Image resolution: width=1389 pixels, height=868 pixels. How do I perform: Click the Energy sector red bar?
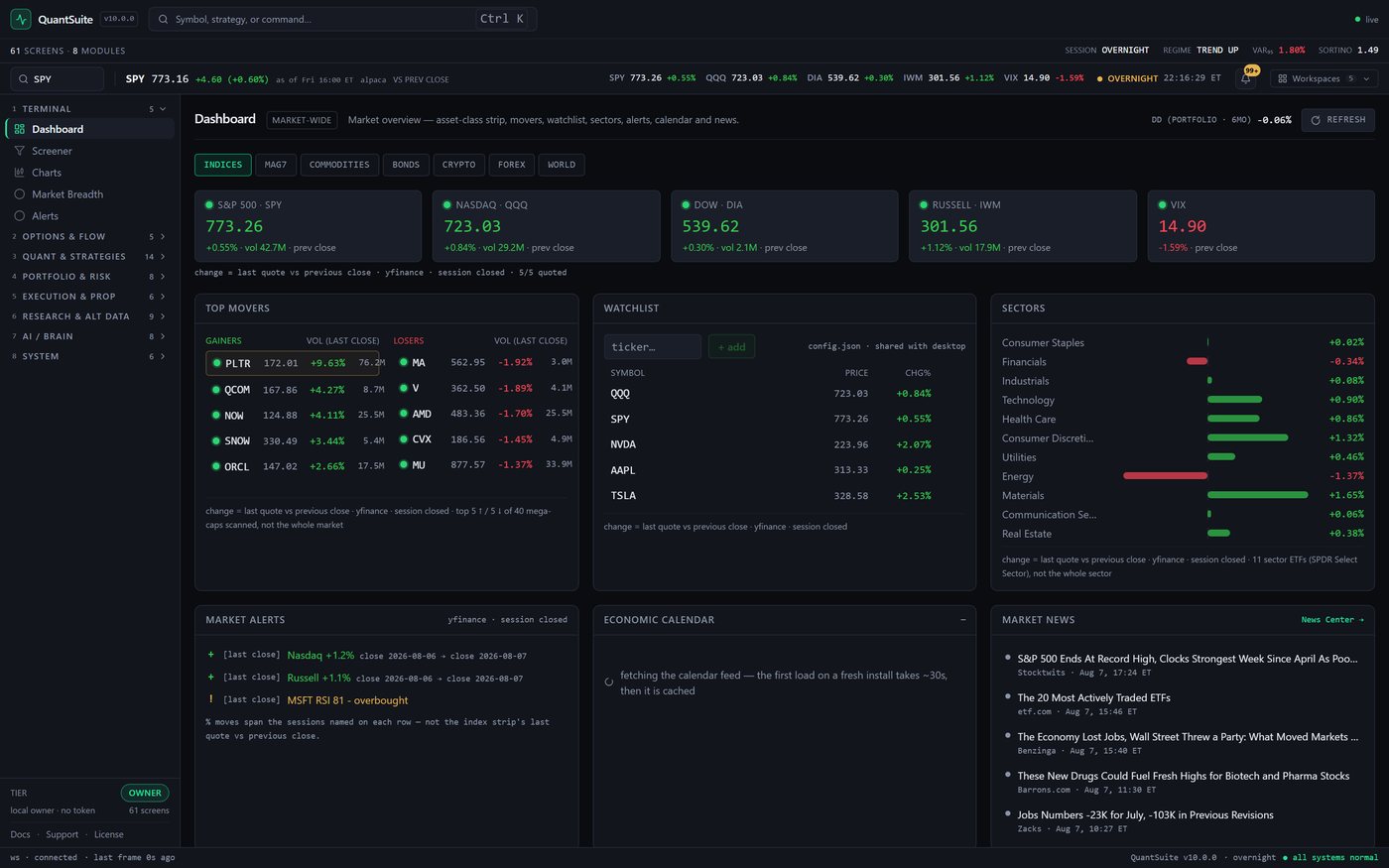point(1165,476)
